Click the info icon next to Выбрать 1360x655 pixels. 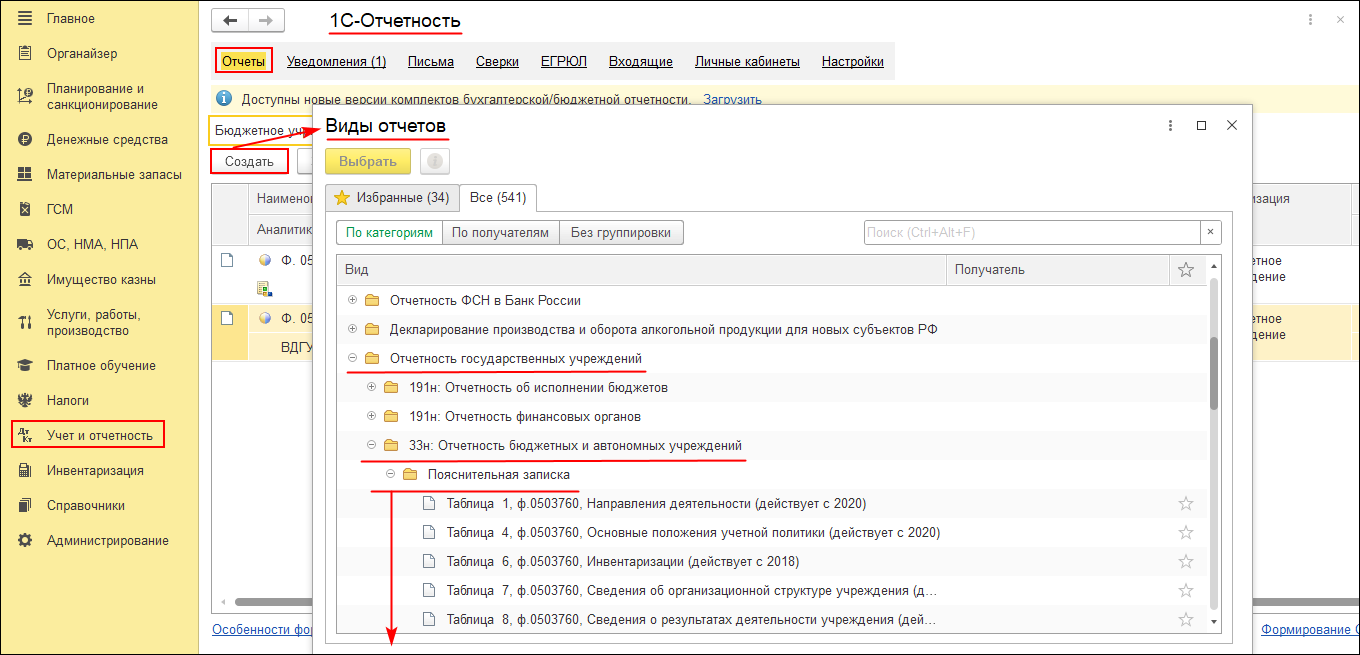[x=435, y=161]
